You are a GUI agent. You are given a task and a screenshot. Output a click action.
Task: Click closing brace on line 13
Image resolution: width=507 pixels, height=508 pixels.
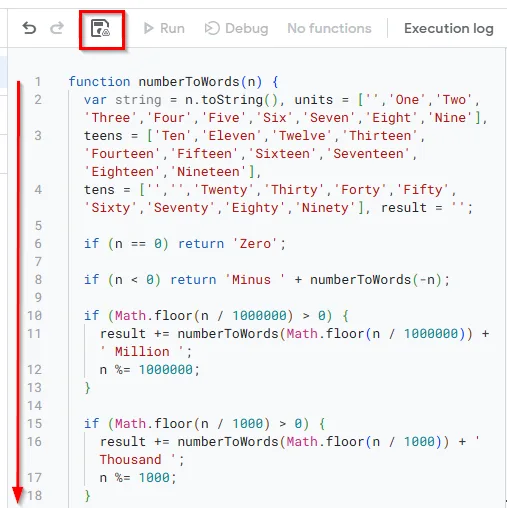coord(87,388)
